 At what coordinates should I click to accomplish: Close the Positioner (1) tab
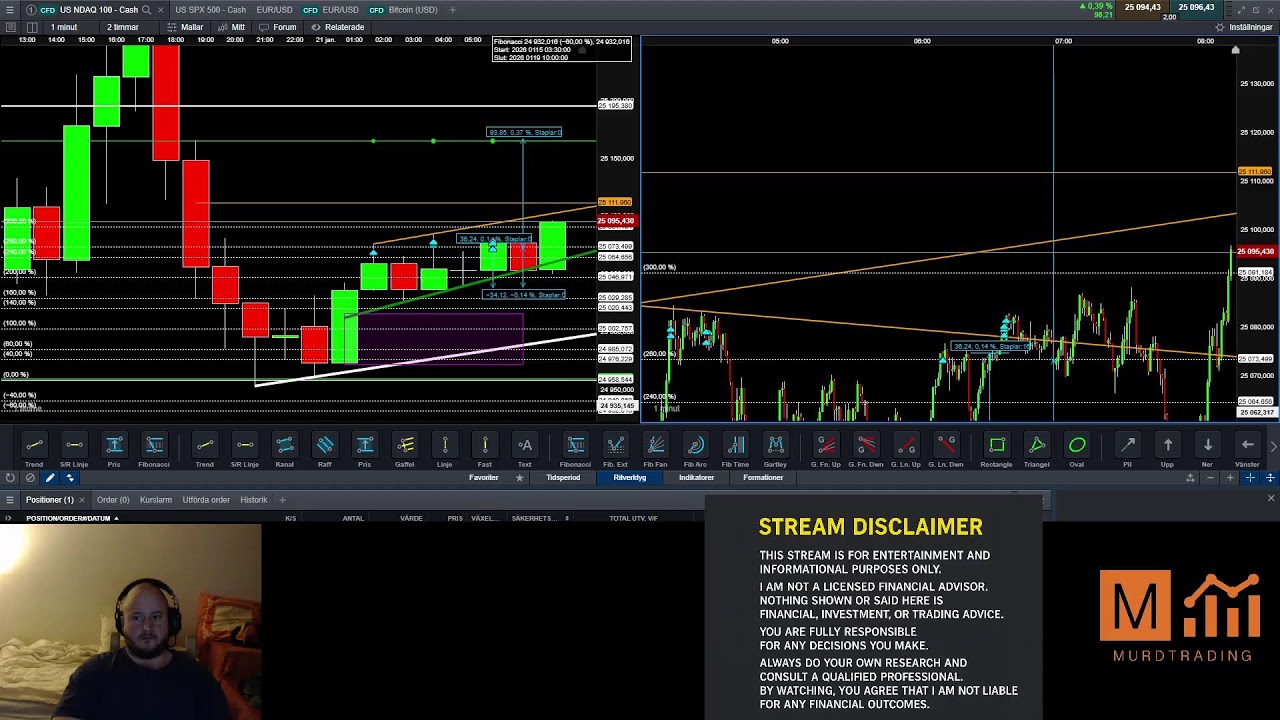pos(83,500)
